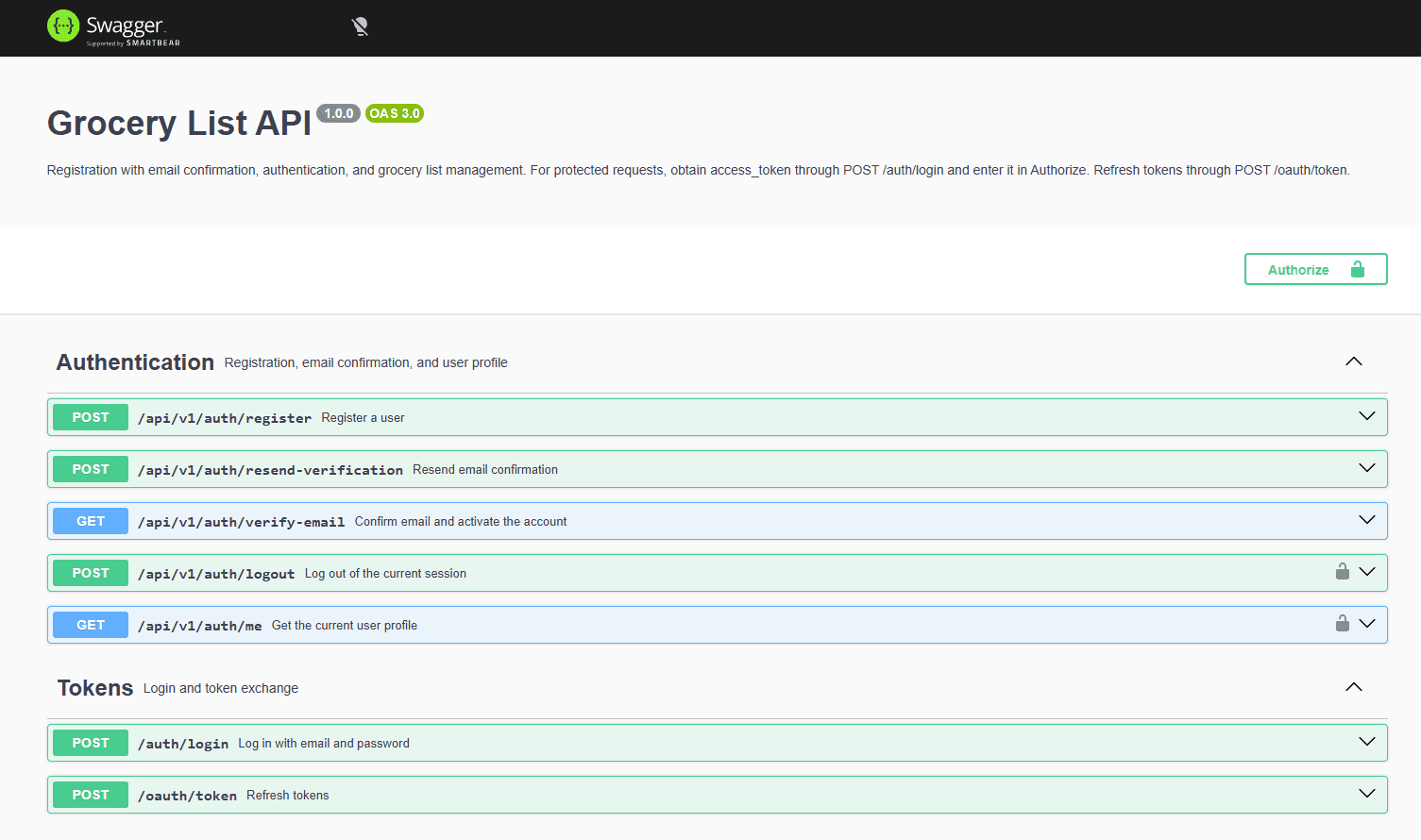This screenshot has width=1421, height=840.
Task: Click the /api/v1/auth/resend-verification path
Action: point(270,470)
